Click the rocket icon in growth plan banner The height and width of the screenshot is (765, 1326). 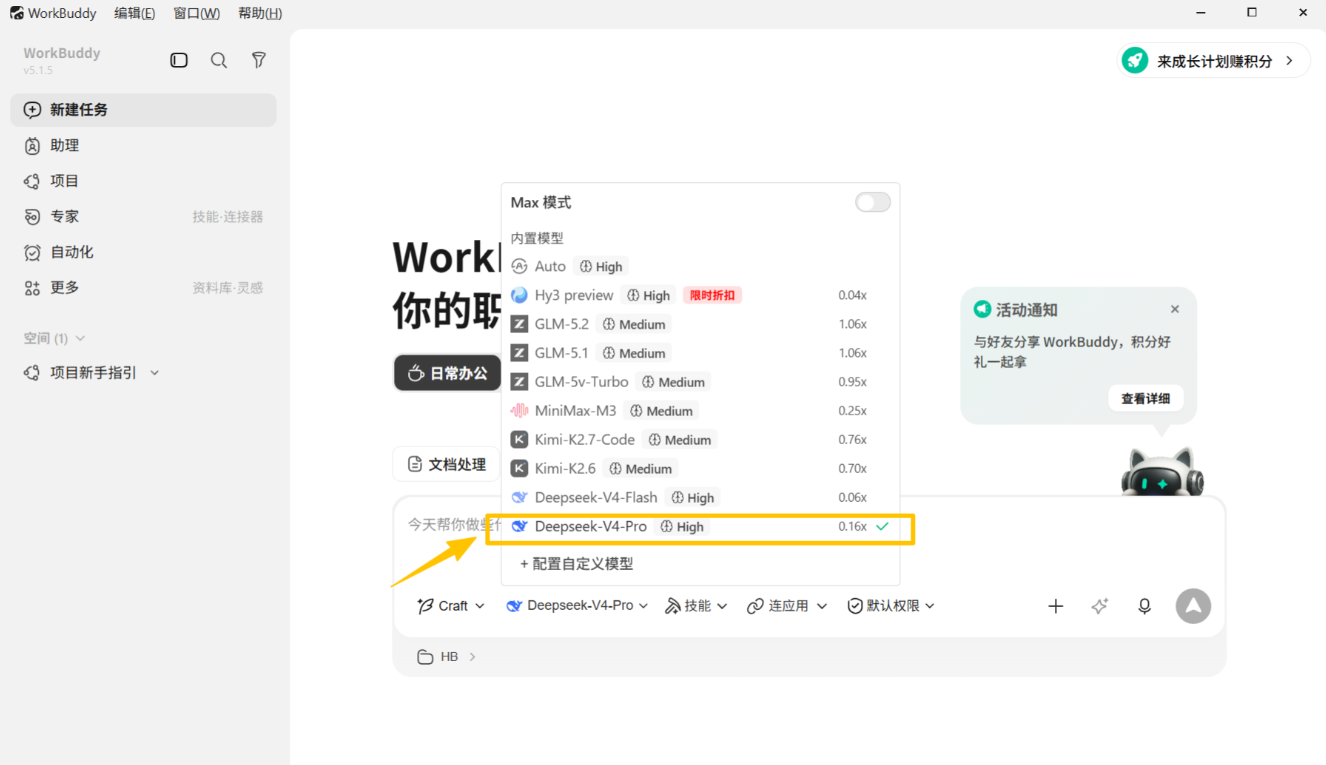(1135, 60)
